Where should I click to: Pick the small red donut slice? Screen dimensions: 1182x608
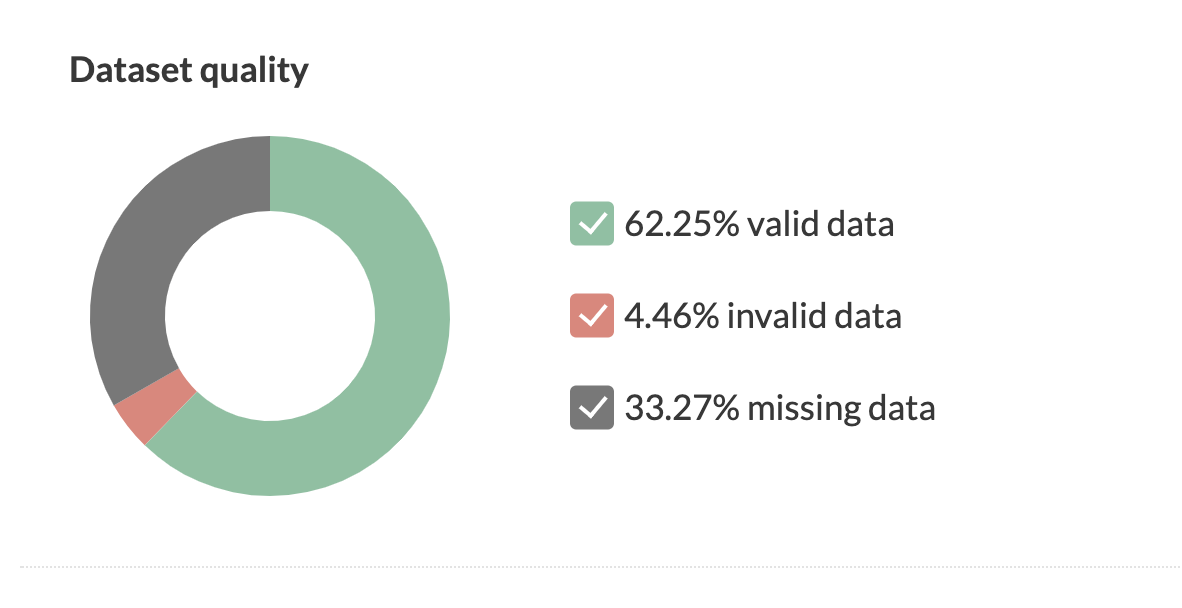[x=155, y=408]
